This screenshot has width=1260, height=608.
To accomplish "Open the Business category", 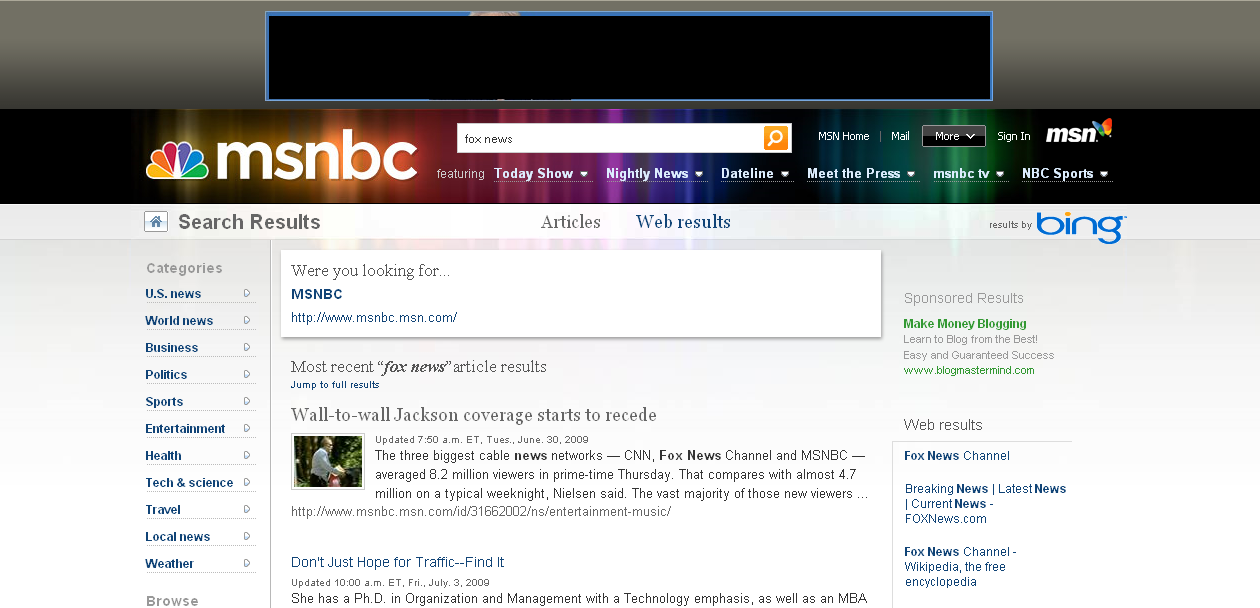I will (x=172, y=347).
